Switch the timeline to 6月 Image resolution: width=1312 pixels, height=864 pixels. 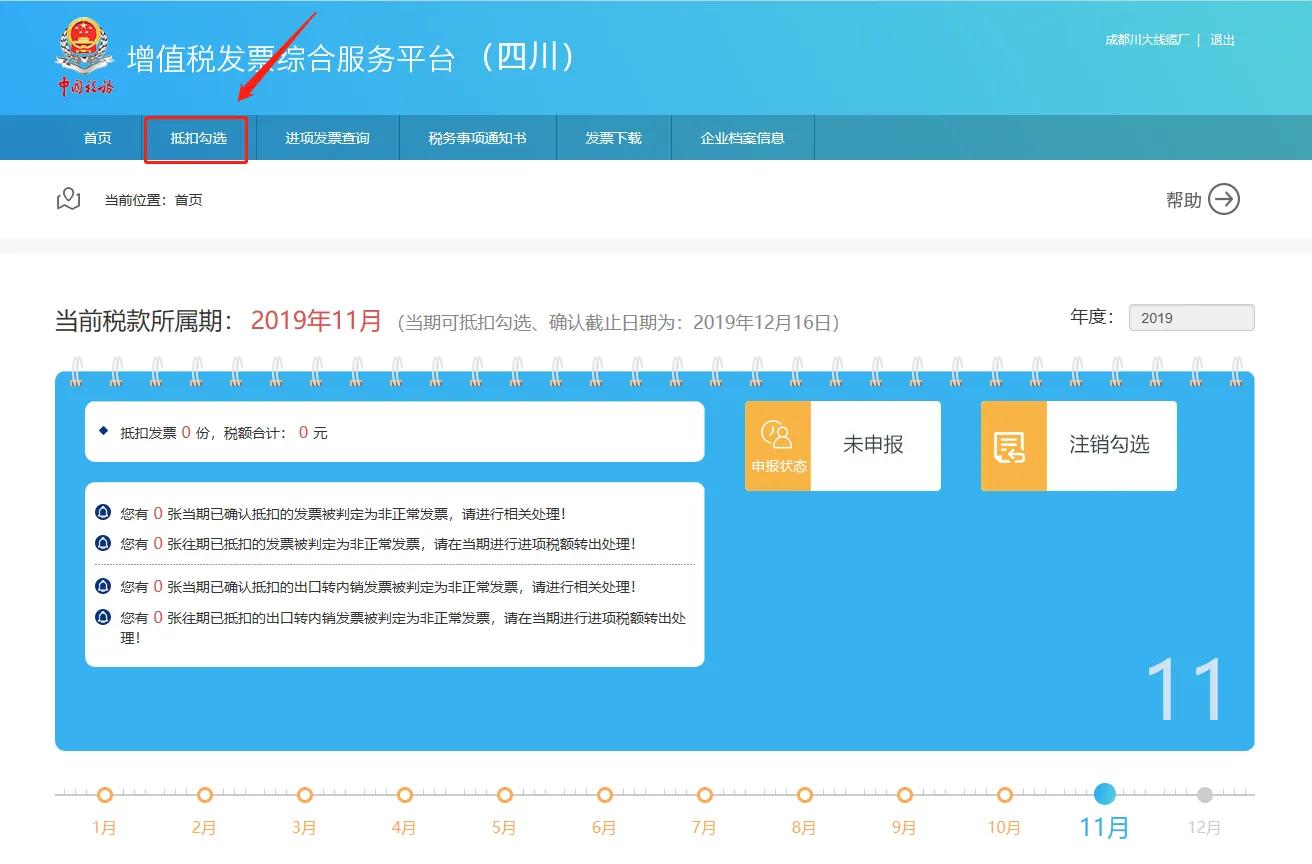coord(604,795)
